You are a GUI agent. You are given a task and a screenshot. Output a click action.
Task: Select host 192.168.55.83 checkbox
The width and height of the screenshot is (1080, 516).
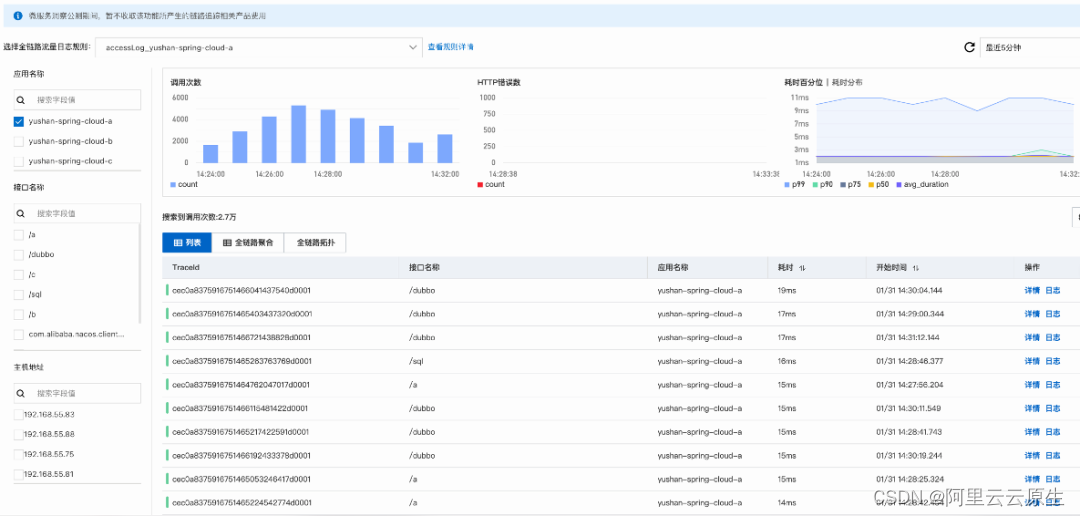click(19, 415)
